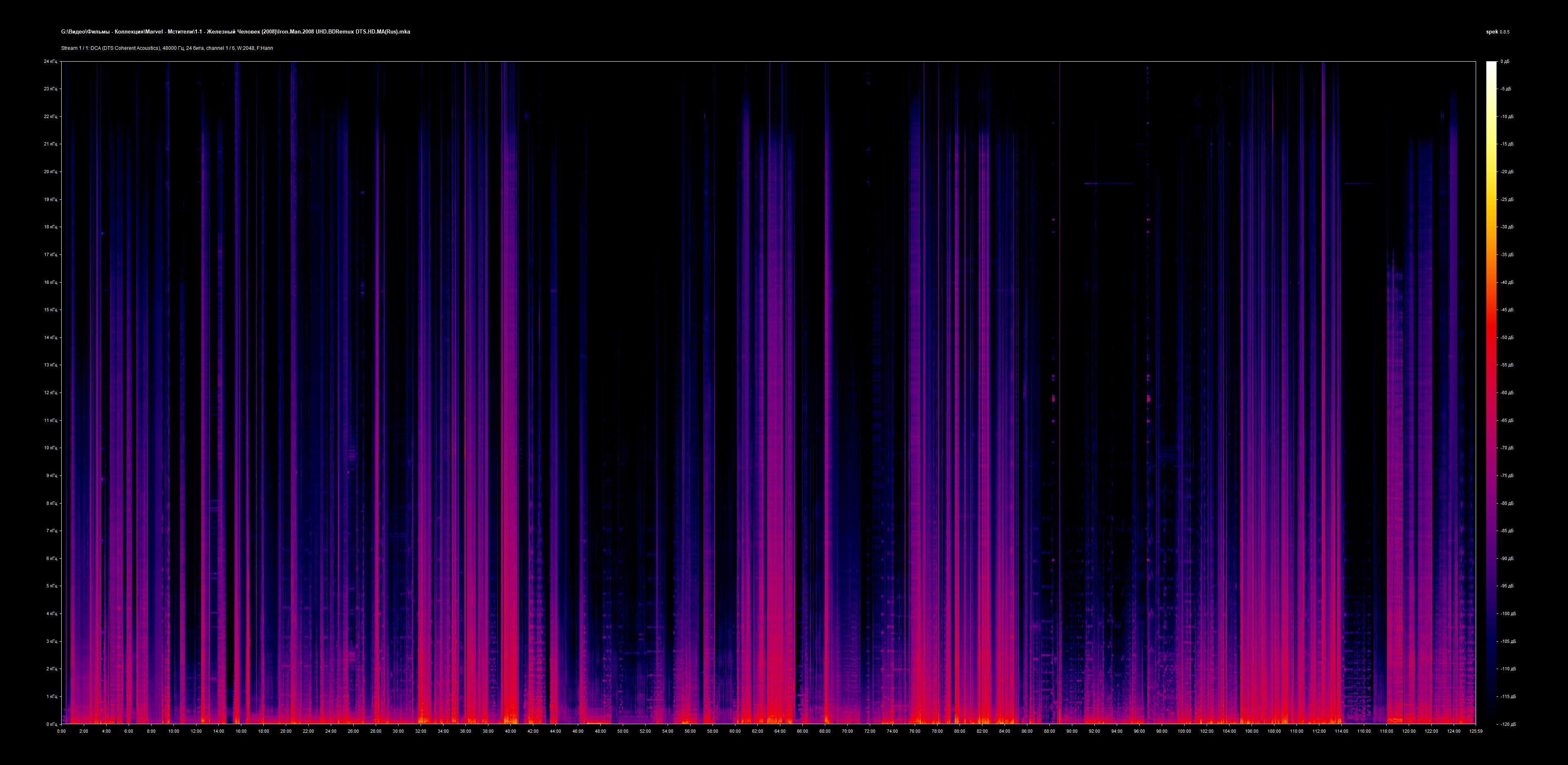Click the -50 dB color scale label

click(1507, 337)
